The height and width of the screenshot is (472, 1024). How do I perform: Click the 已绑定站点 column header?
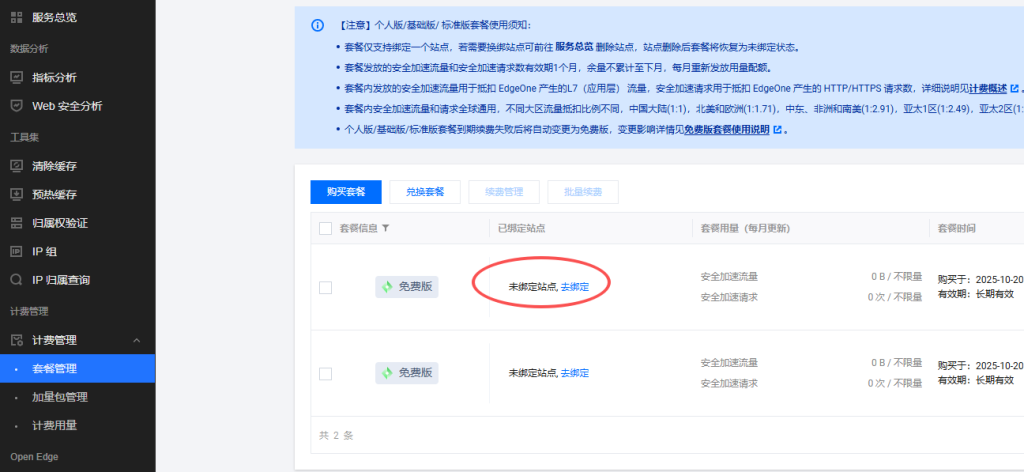(x=522, y=228)
